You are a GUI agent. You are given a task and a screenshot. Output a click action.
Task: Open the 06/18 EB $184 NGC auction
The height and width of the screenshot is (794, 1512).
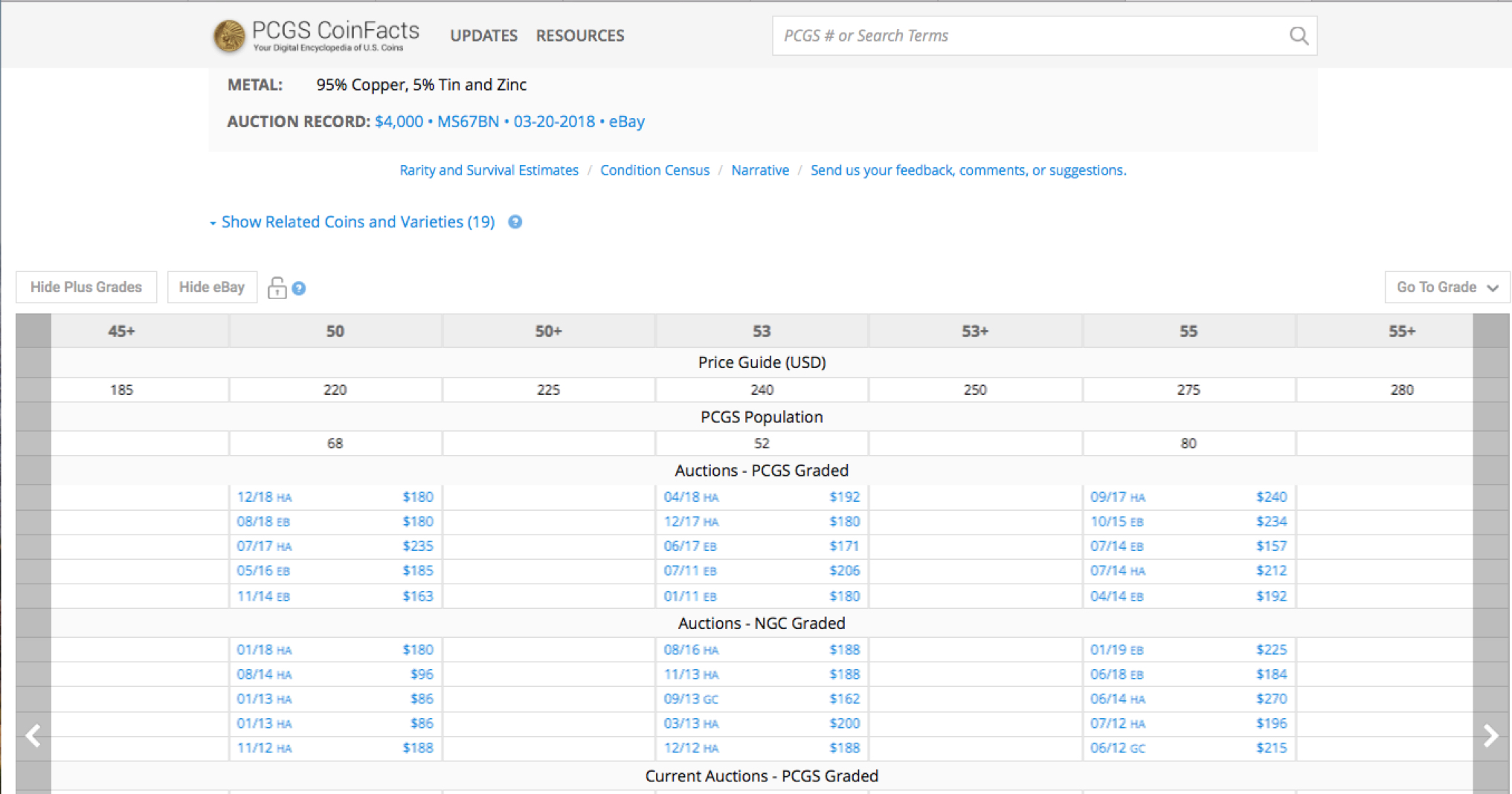(x=1188, y=674)
